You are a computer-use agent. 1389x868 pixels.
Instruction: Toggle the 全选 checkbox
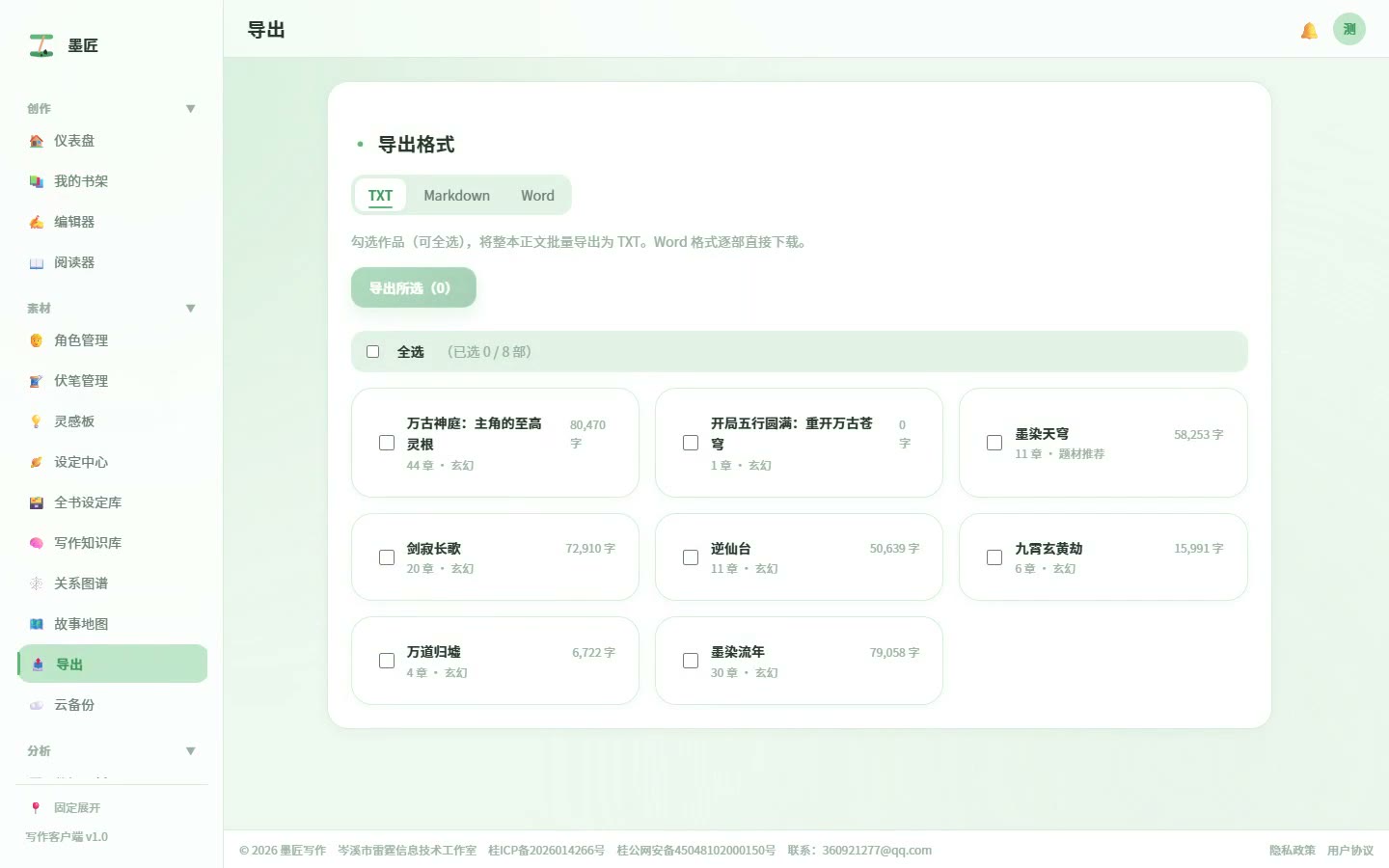coord(372,352)
